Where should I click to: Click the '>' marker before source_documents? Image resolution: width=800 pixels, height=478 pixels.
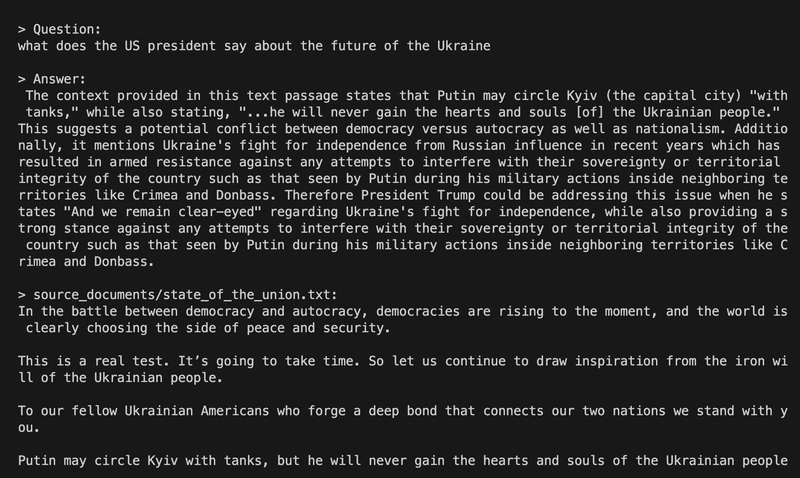(21, 295)
